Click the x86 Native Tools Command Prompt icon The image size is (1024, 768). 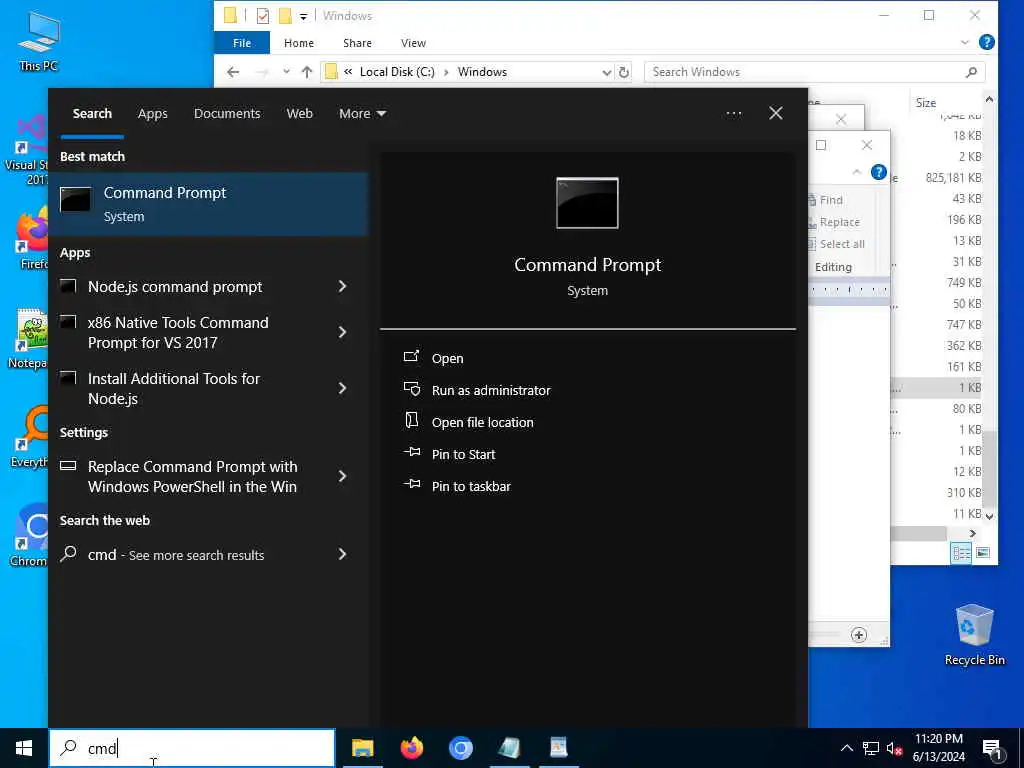point(69,322)
